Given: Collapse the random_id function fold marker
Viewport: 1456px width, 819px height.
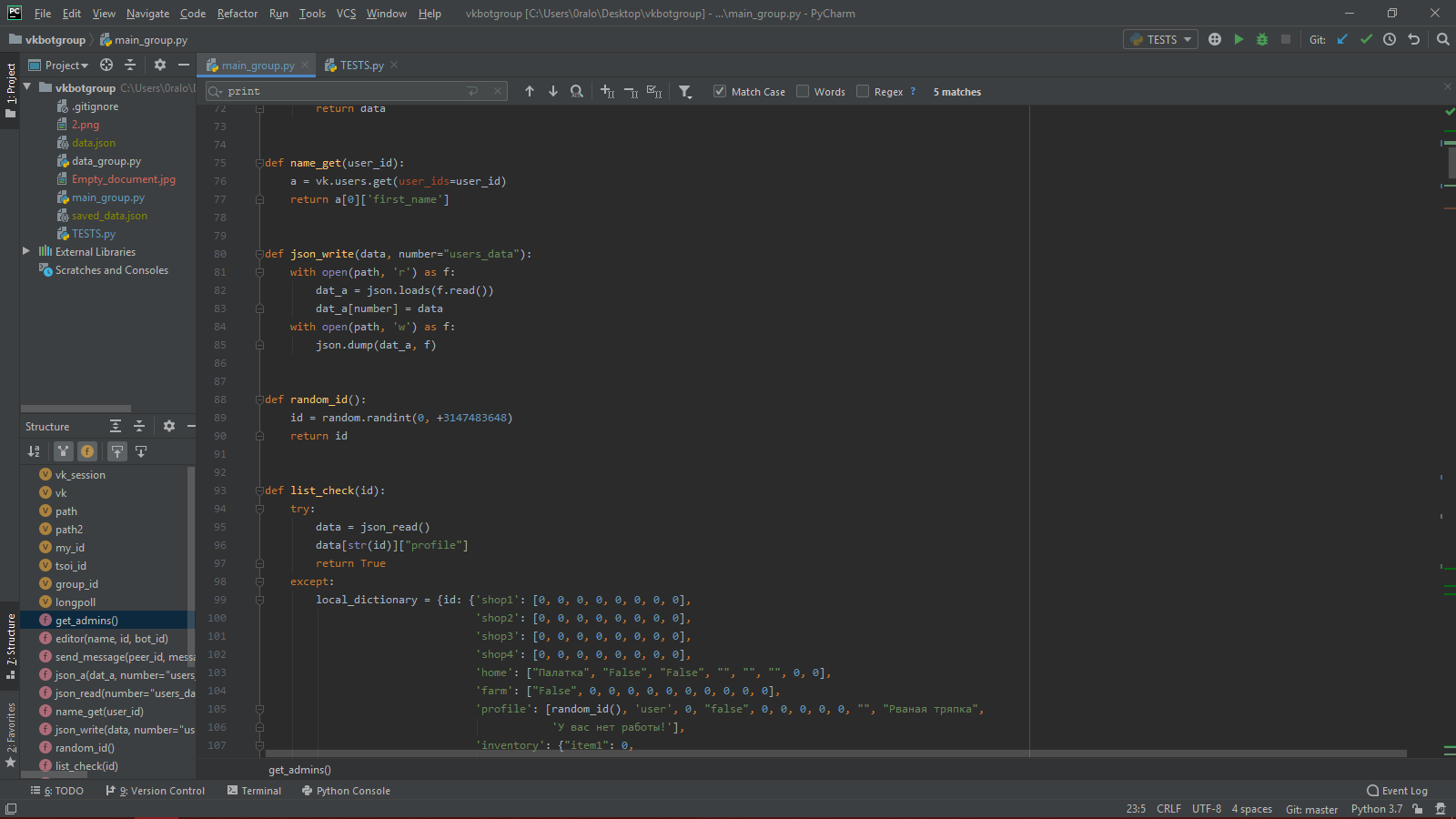Looking at the screenshot, I should [x=259, y=399].
